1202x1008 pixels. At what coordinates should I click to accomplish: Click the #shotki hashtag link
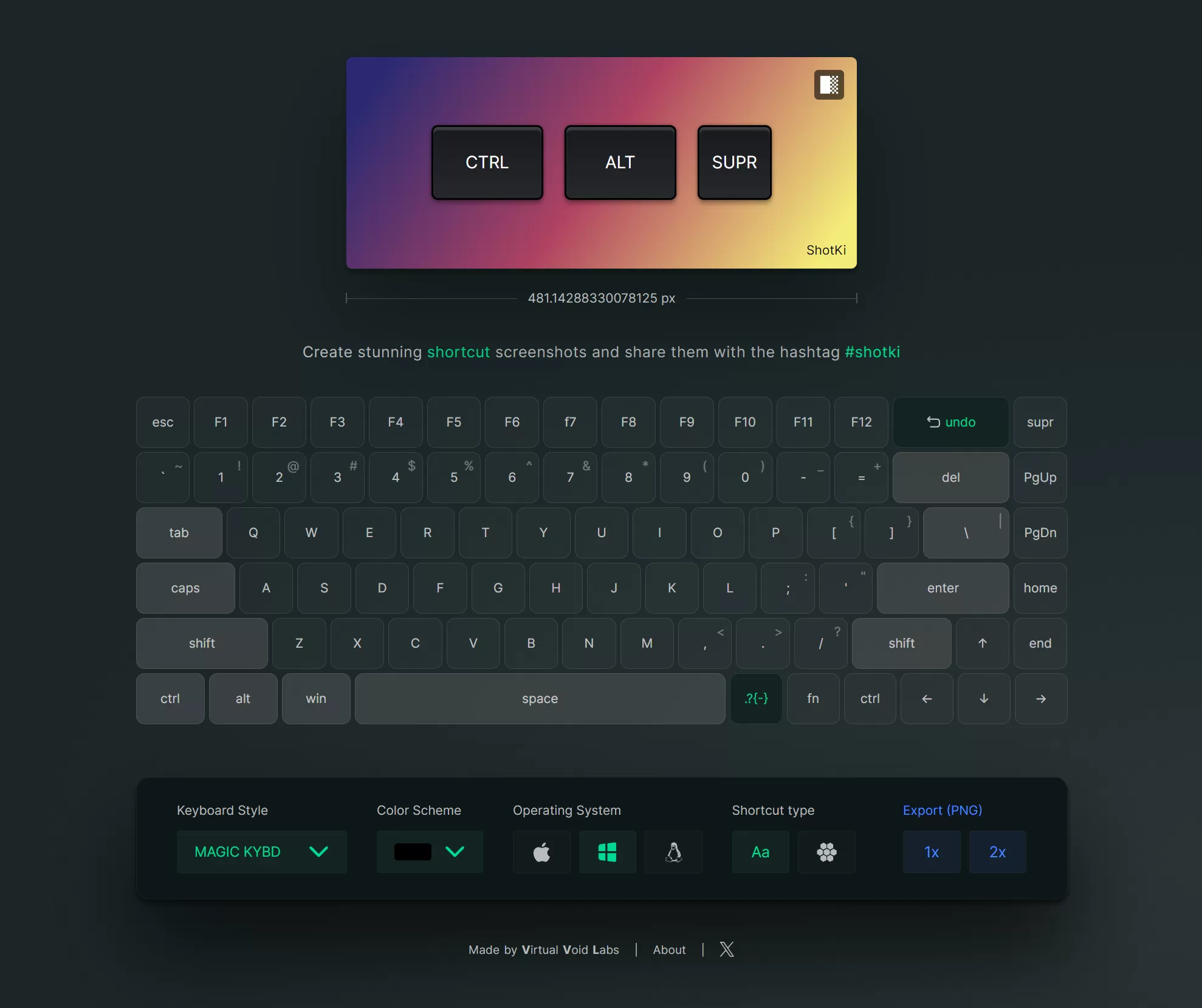tap(873, 350)
